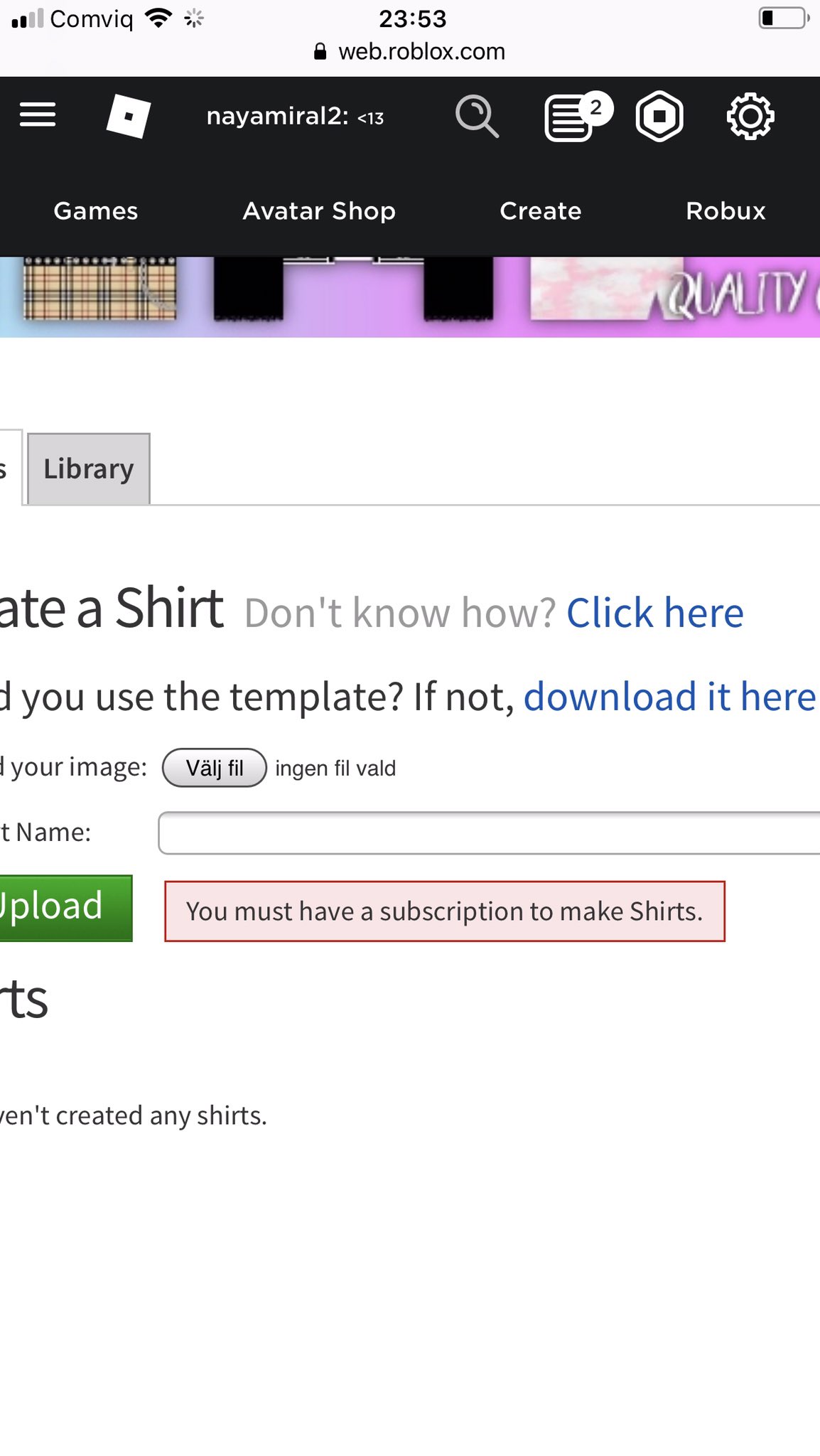Screen dimensions: 820x1456
Task: Open the settings gear icon
Action: [750, 116]
